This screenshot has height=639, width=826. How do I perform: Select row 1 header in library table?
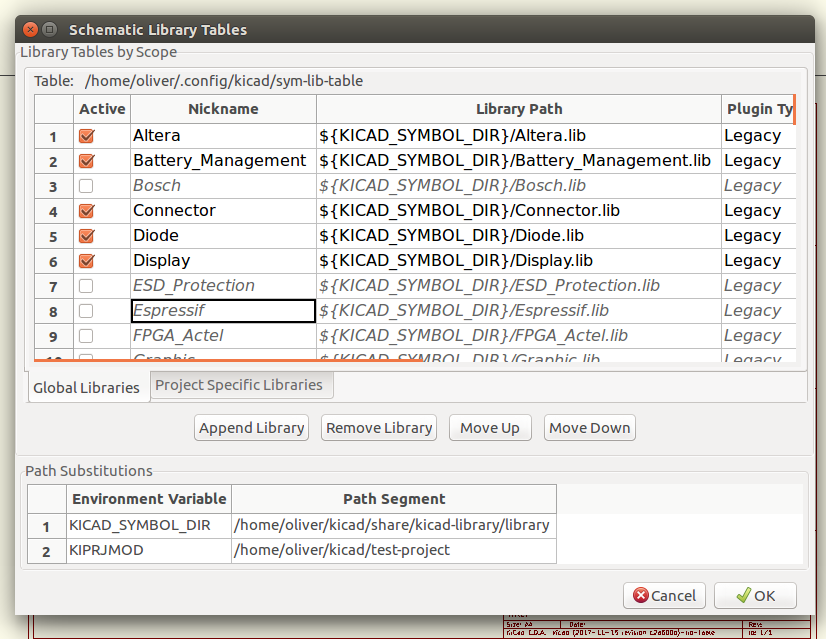click(54, 136)
